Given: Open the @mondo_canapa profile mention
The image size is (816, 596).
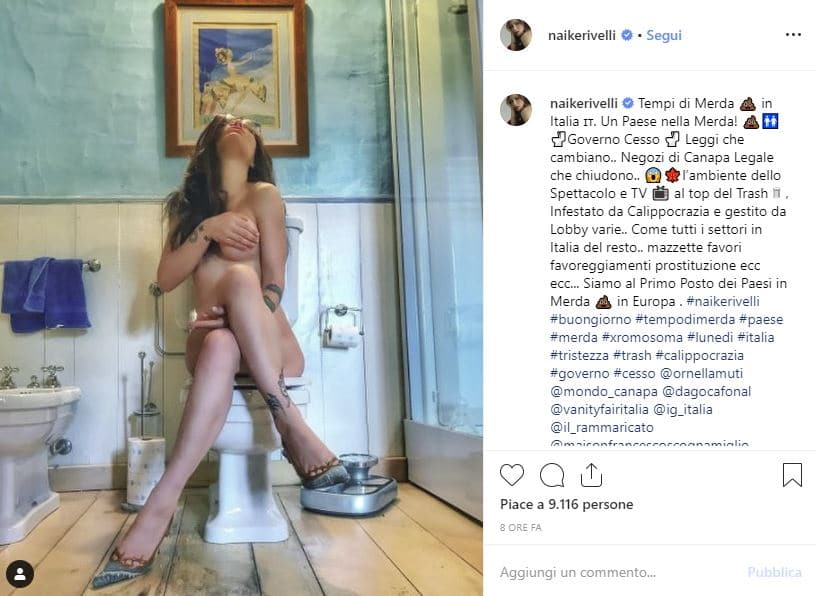Looking at the screenshot, I should [604, 391].
